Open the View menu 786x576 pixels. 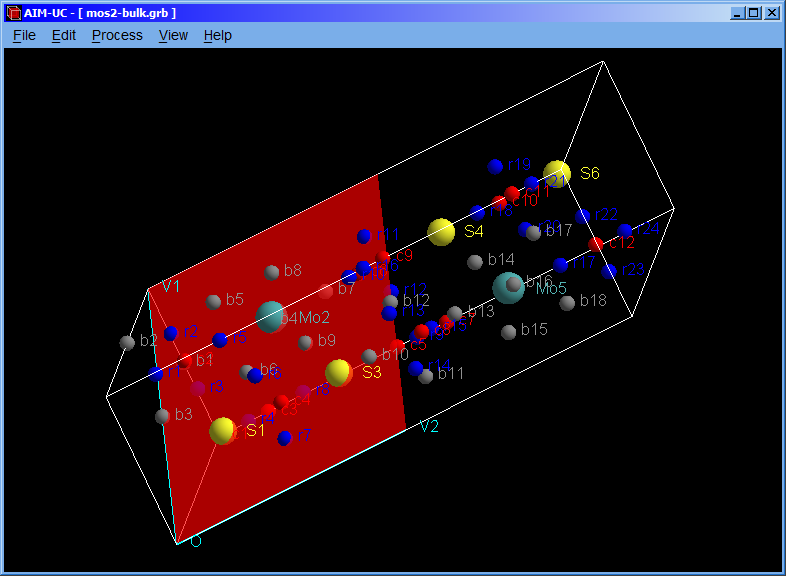tap(173, 35)
